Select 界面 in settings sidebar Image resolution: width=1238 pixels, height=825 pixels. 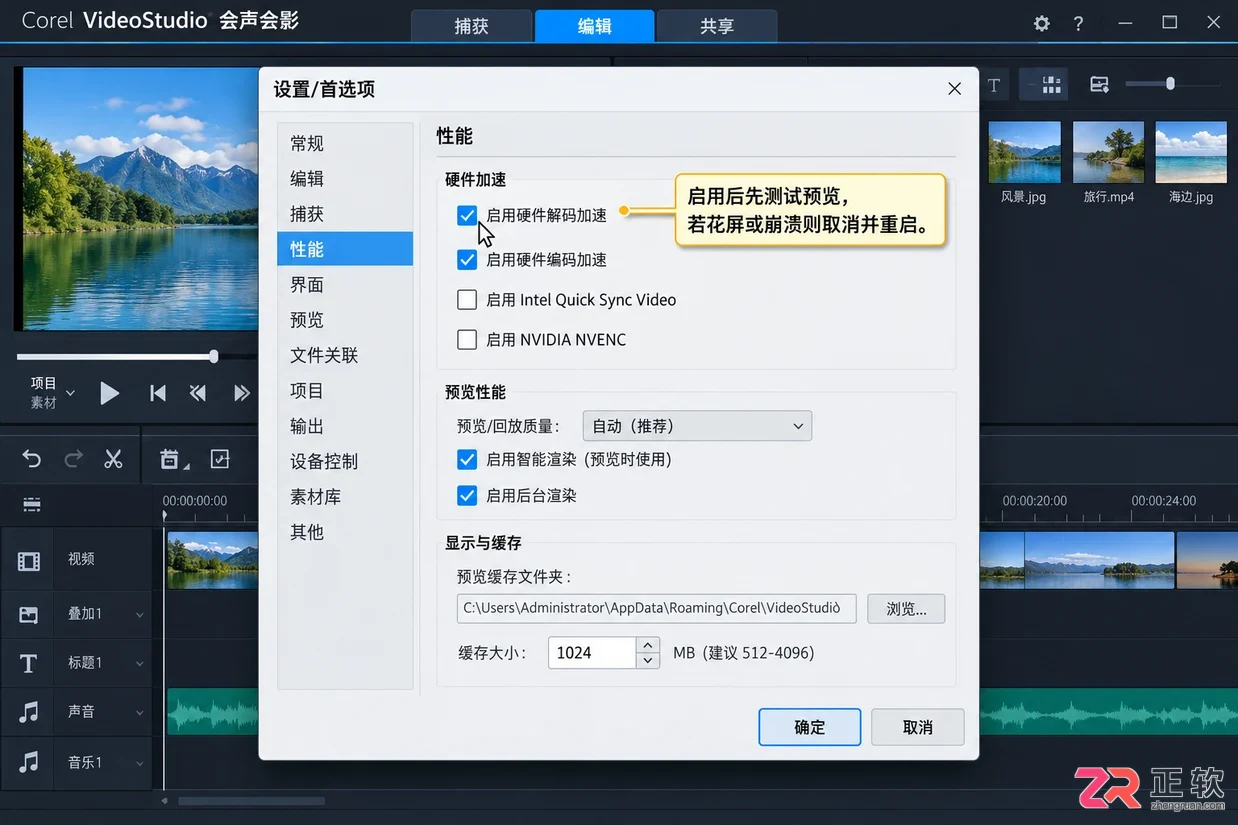tap(345, 285)
